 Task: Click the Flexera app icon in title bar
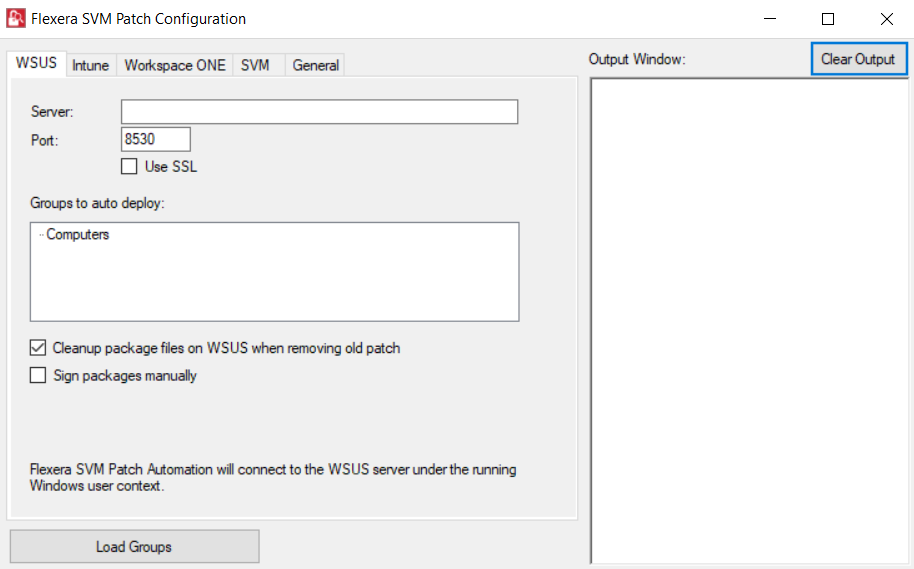coord(16,19)
